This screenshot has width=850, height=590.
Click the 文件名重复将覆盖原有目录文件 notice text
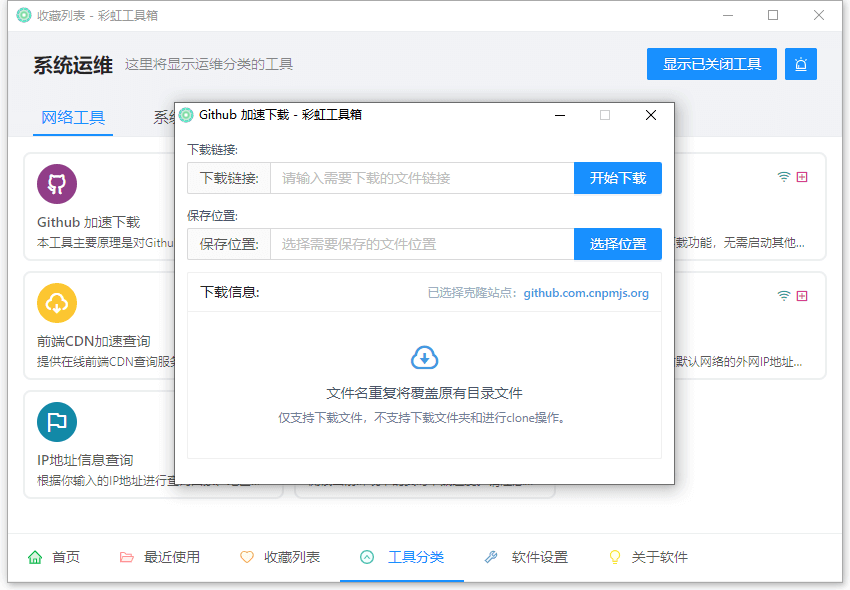click(x=424, y=393)
